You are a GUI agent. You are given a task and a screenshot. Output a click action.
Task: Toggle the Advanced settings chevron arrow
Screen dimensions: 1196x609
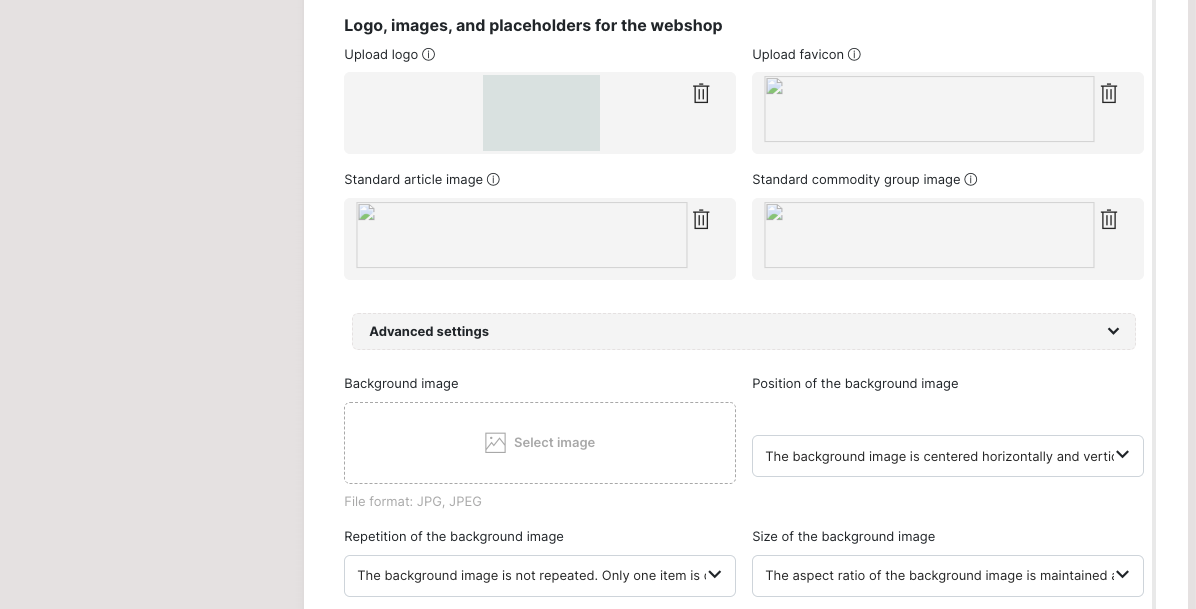(x=1113, y=332)
